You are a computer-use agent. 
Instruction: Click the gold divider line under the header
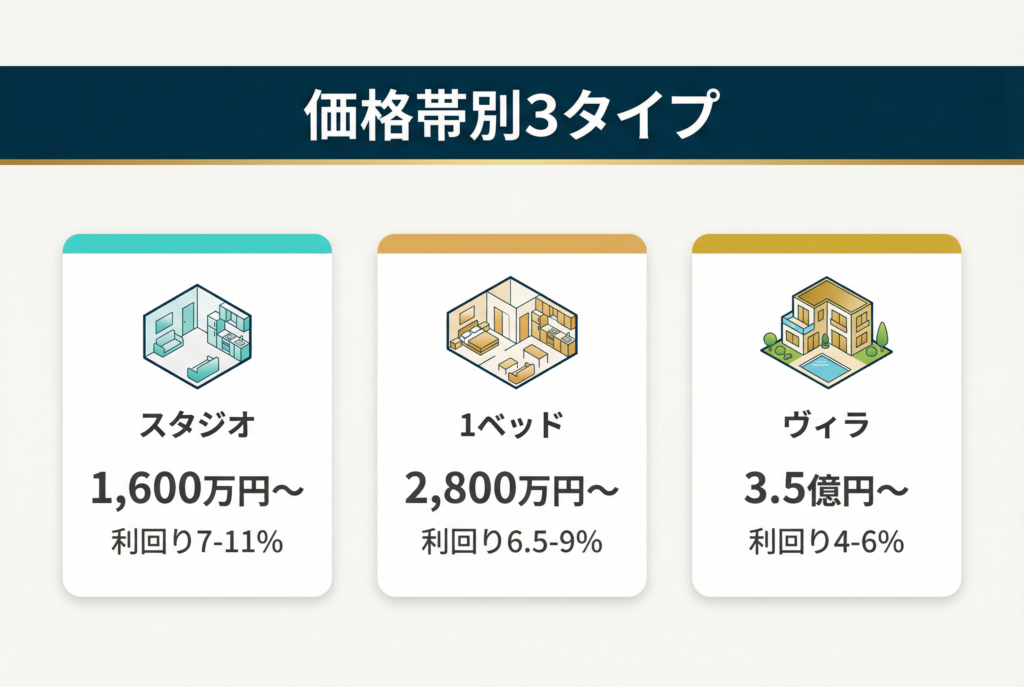pyautogui.click(x=511, y=161)
